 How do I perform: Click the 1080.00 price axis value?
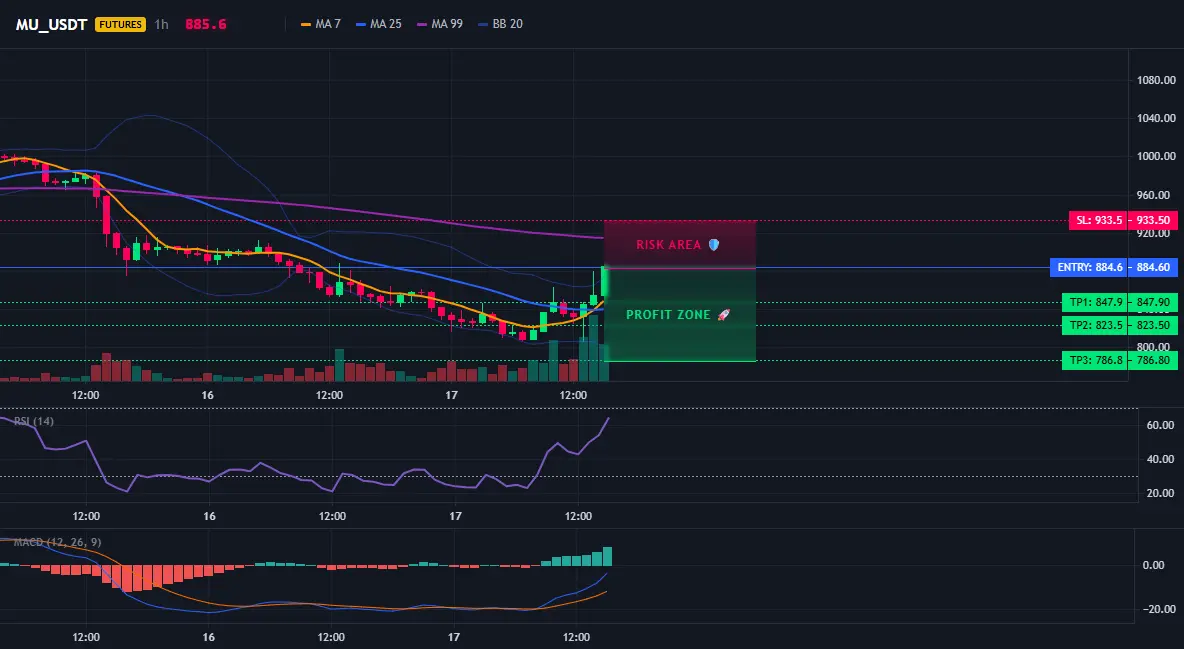pyautogui.click(x=1156, y=80)
